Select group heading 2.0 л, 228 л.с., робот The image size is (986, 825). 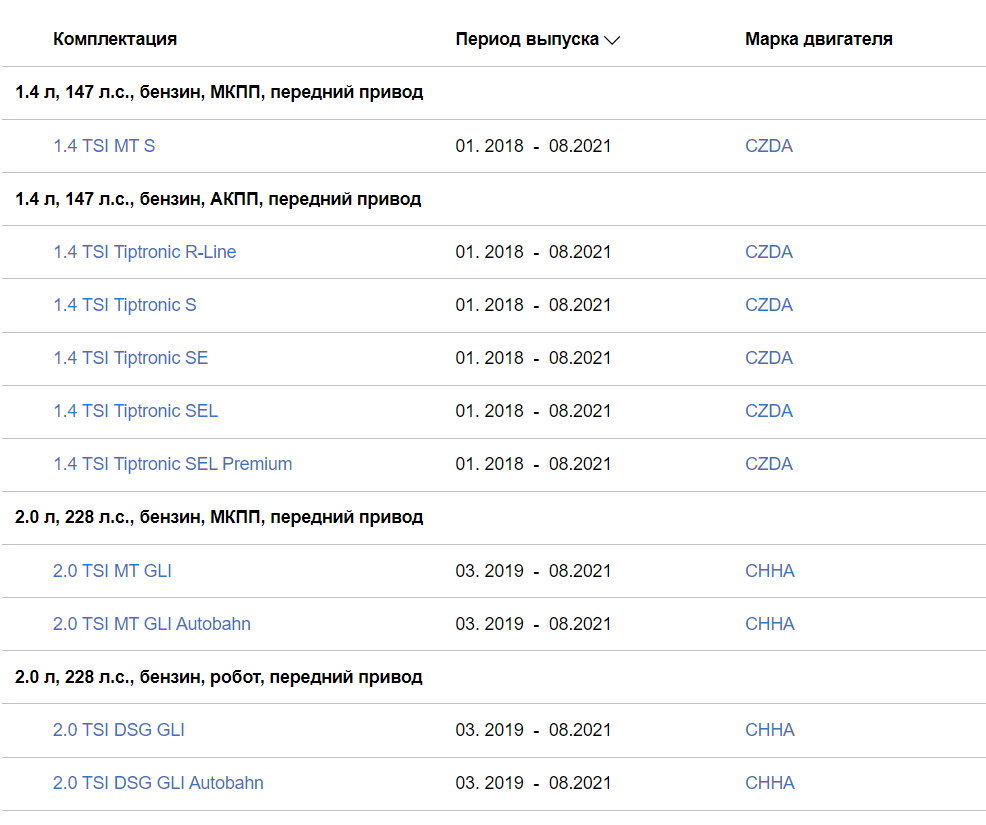(219, 677)
